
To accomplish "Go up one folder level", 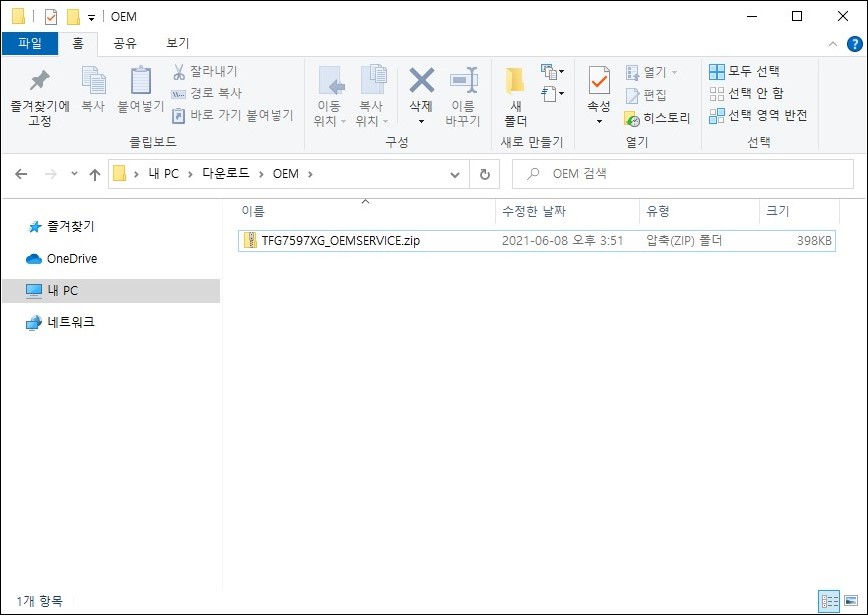I will tap(95, 175).
